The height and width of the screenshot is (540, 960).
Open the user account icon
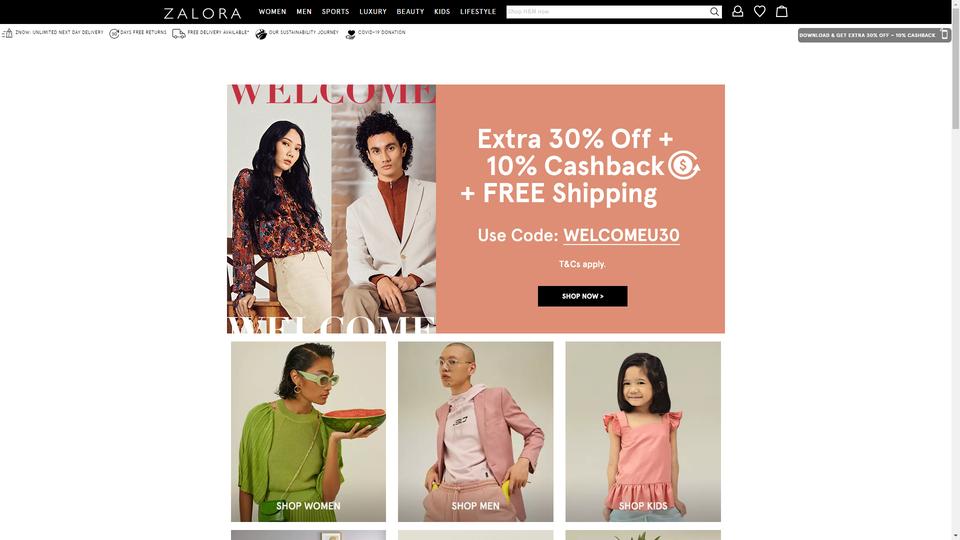click(x=738, y=11)
